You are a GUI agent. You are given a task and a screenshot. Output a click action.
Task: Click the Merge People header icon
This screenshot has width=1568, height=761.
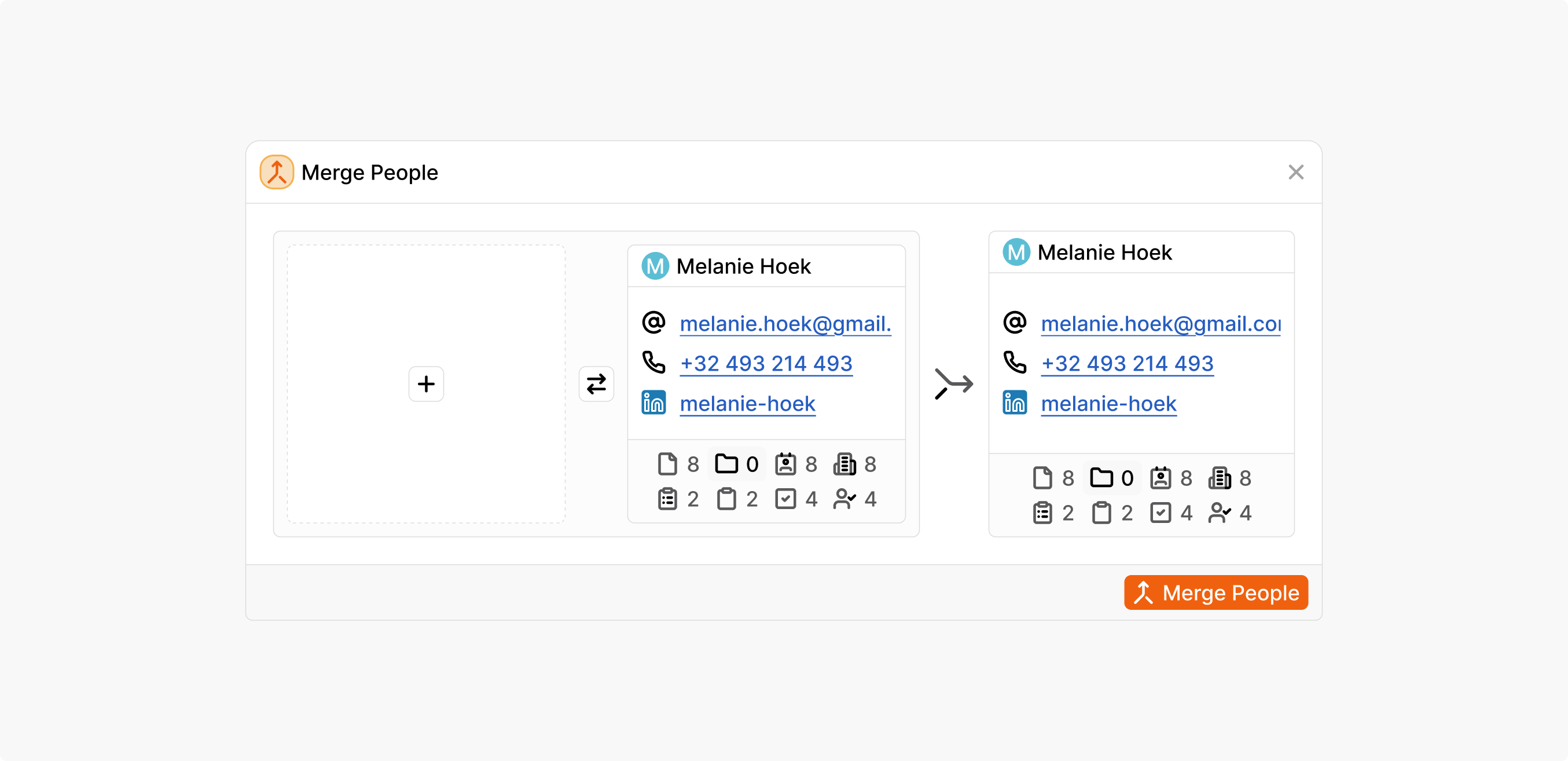coord(277,172)
